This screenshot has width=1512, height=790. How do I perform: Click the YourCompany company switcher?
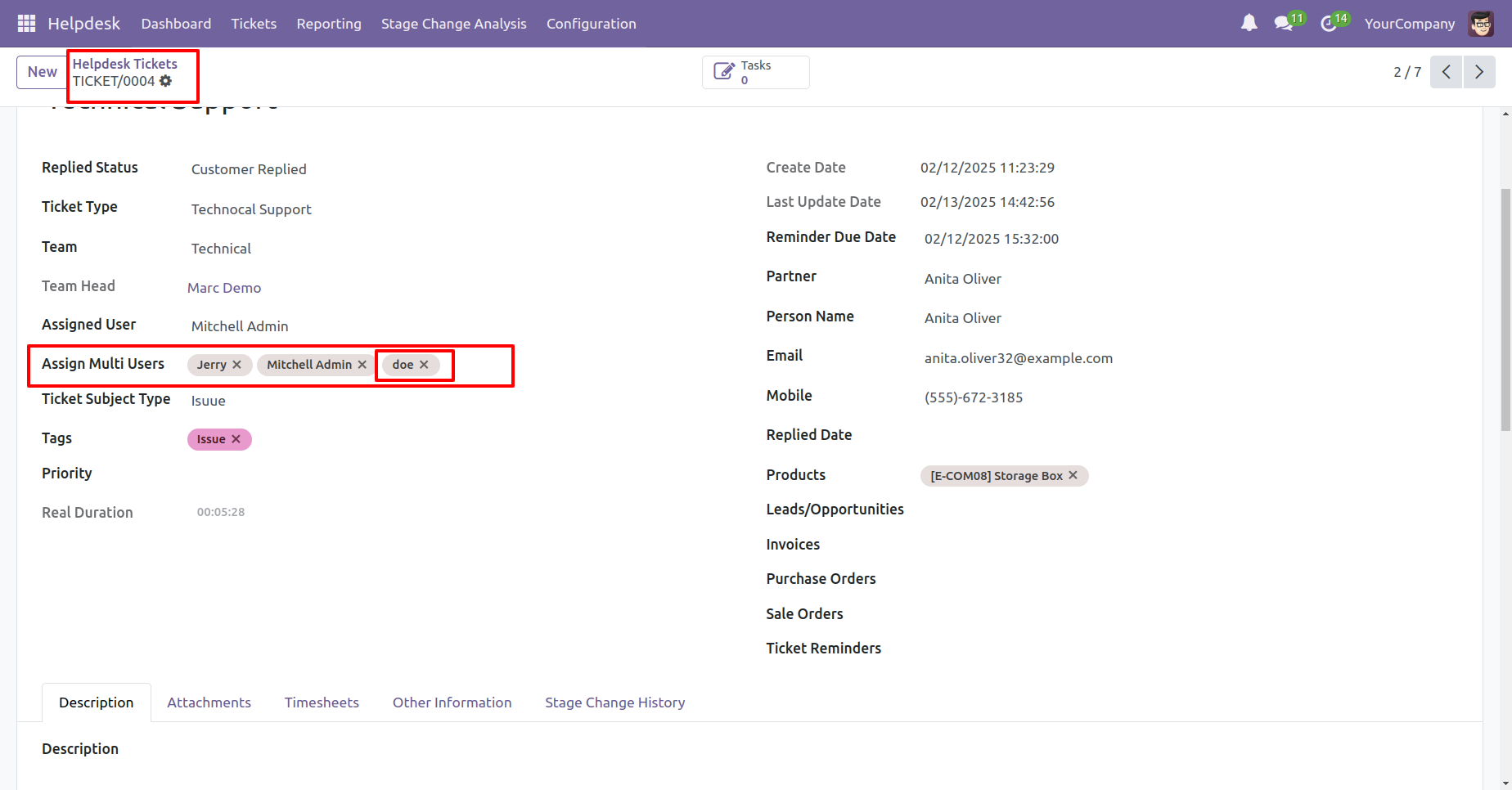pyautogui.click(x=1410, y=24)
